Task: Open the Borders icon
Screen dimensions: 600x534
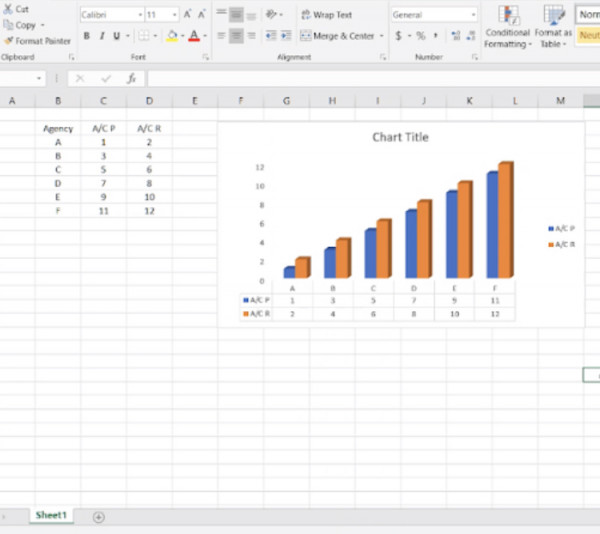Action: click(x=144, y=36)
